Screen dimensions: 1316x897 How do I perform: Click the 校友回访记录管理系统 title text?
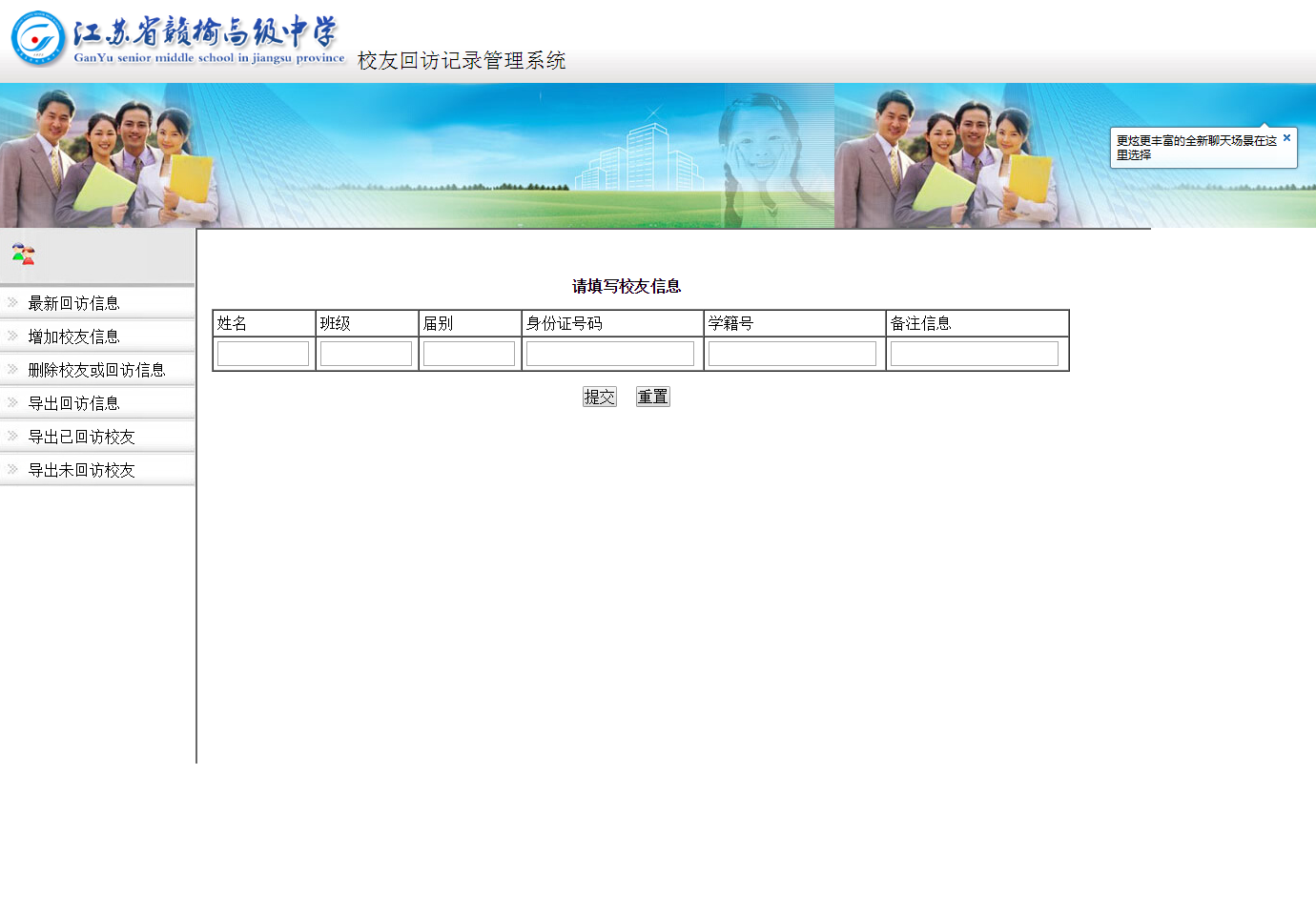coord(462,60)
